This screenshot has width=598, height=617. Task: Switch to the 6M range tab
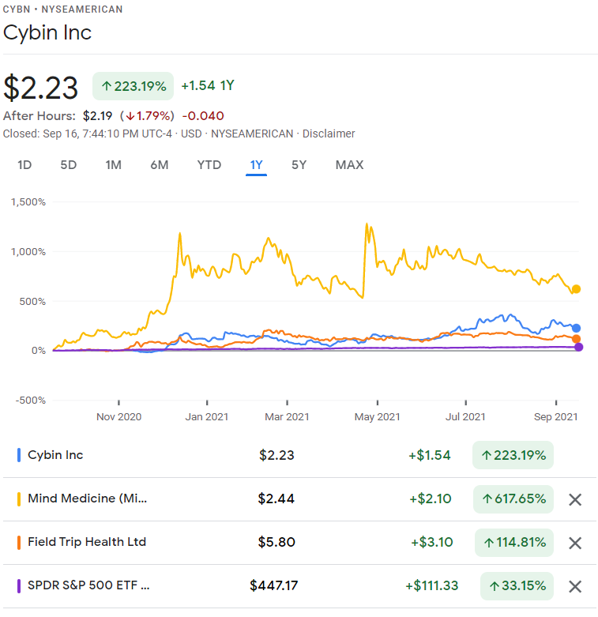(159, 165)
